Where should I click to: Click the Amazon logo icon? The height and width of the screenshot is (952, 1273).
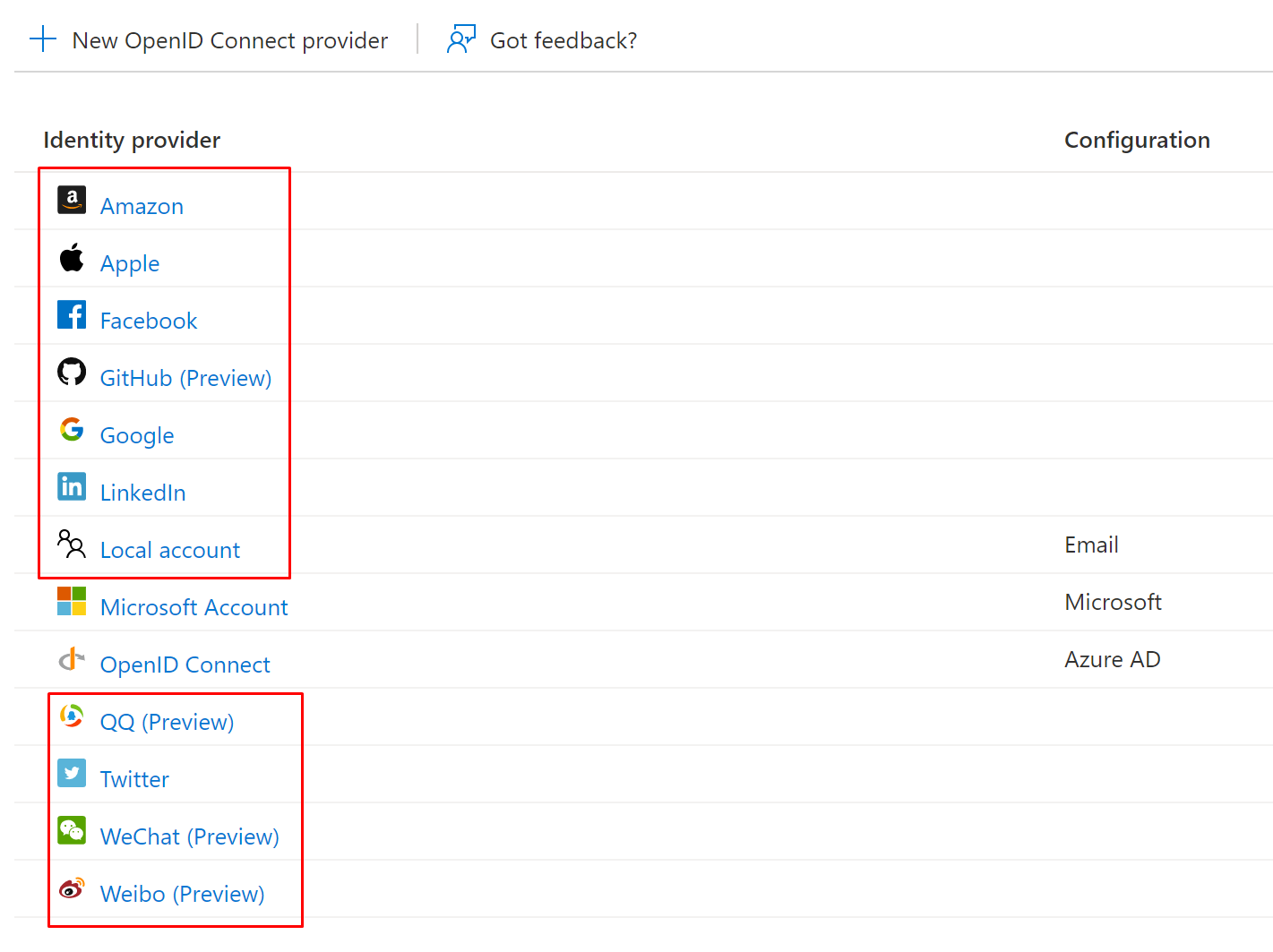[72, 201]
